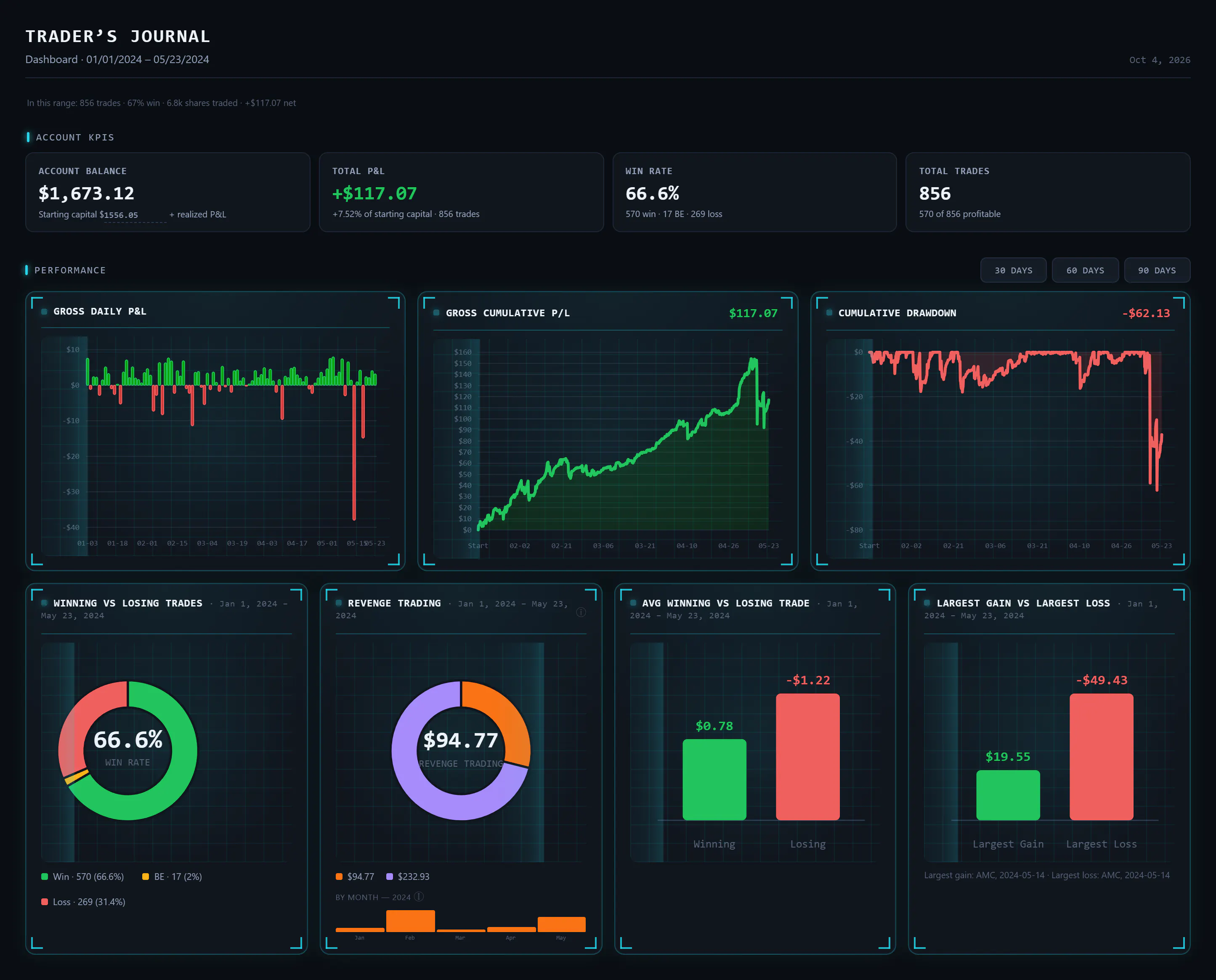Click the "570 win · 17 BE · 269 loss" text
This screenshot has height=980, width=1216.
coord(674,214)
